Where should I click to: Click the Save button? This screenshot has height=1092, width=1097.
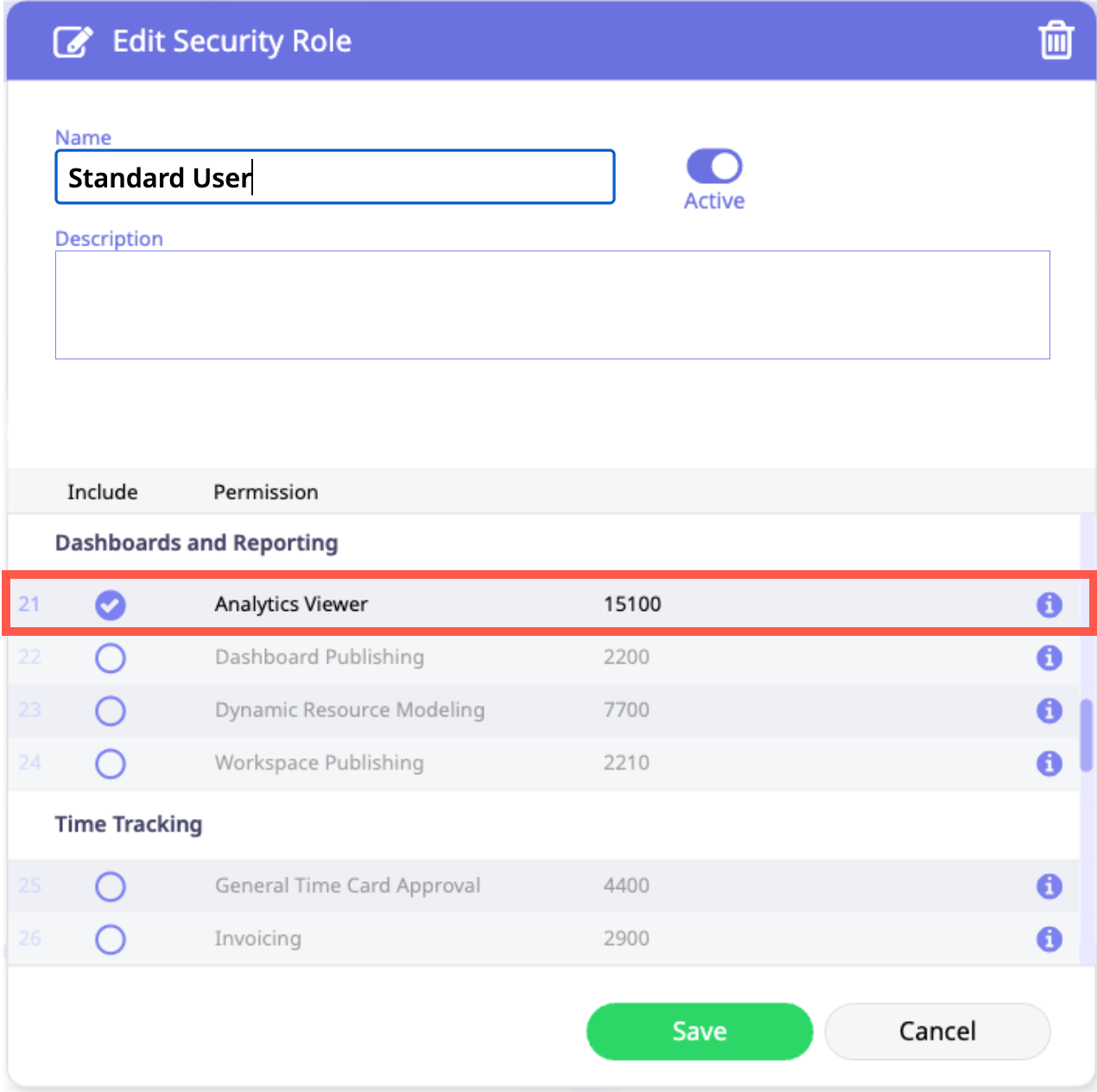(700, 1031)
